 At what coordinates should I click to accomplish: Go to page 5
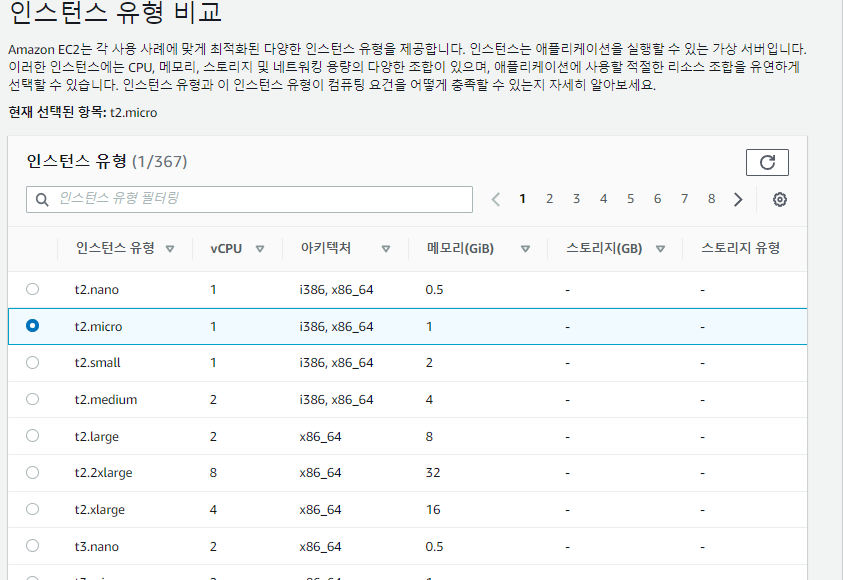(x=630, y=199)
